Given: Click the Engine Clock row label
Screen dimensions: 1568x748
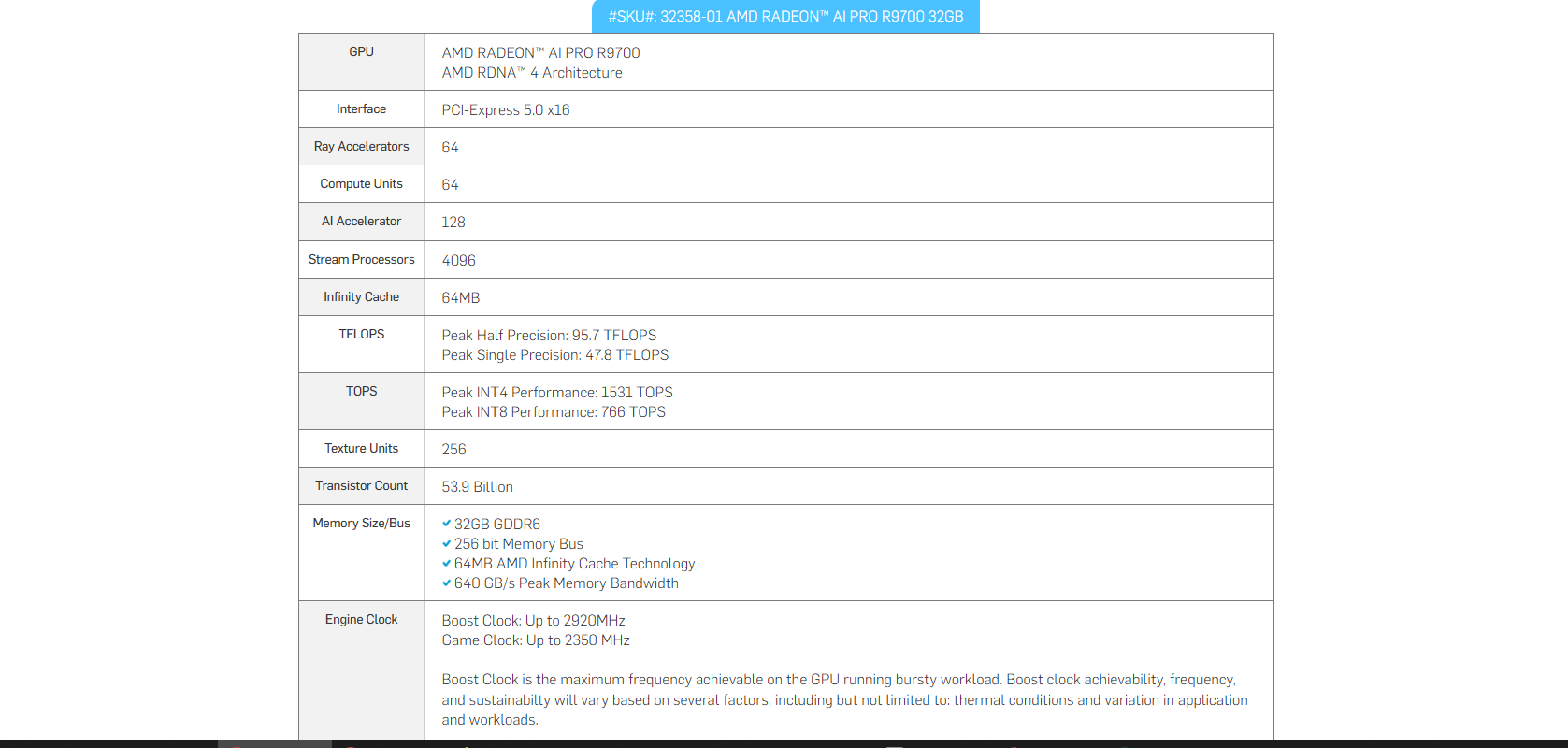Looking at the screenshot, I should click(361, 620).
